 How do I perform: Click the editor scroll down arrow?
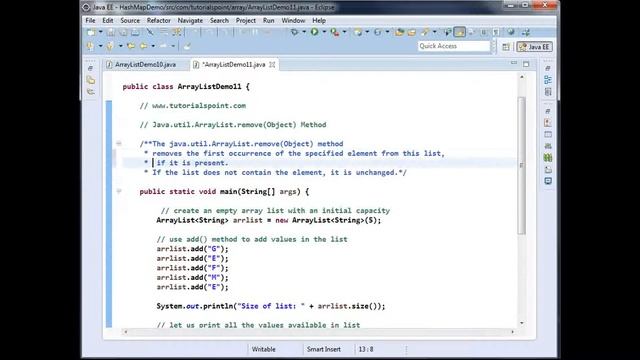tap(522, 323)
